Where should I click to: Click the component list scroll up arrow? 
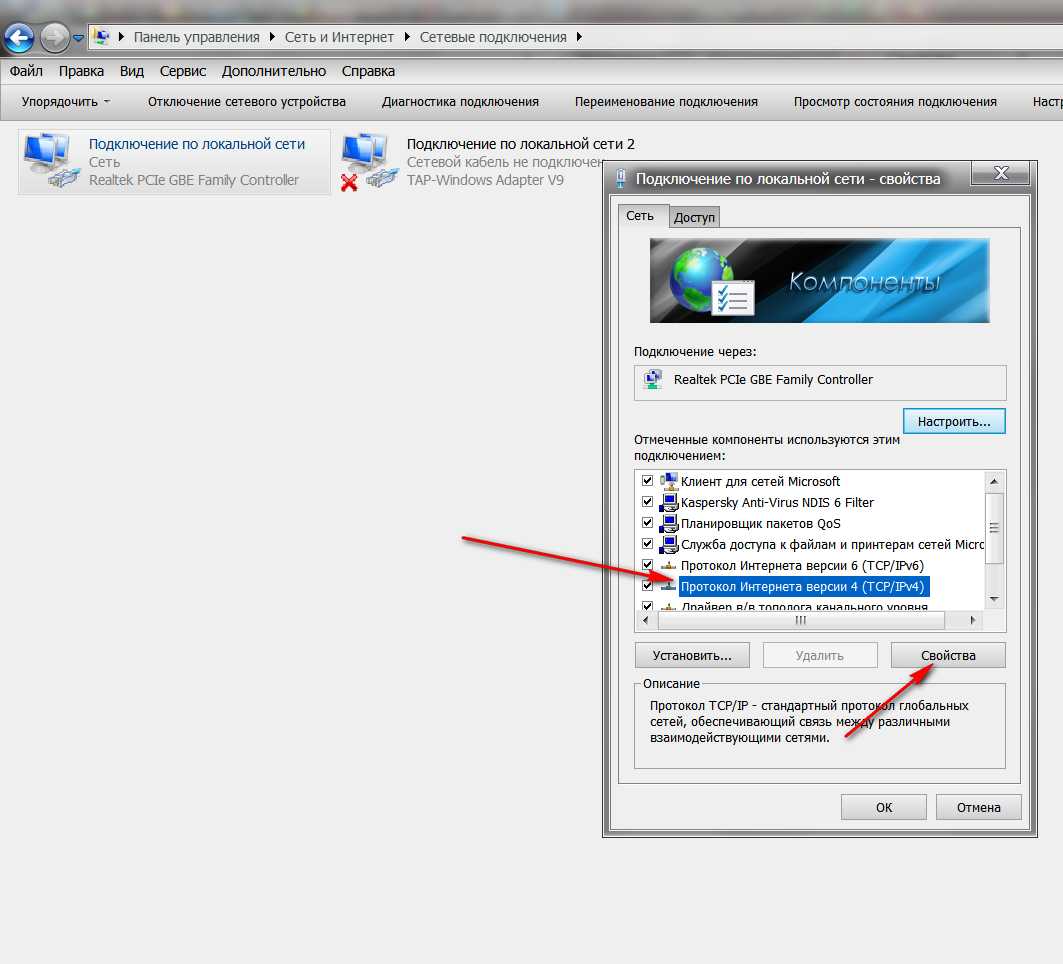993,481
